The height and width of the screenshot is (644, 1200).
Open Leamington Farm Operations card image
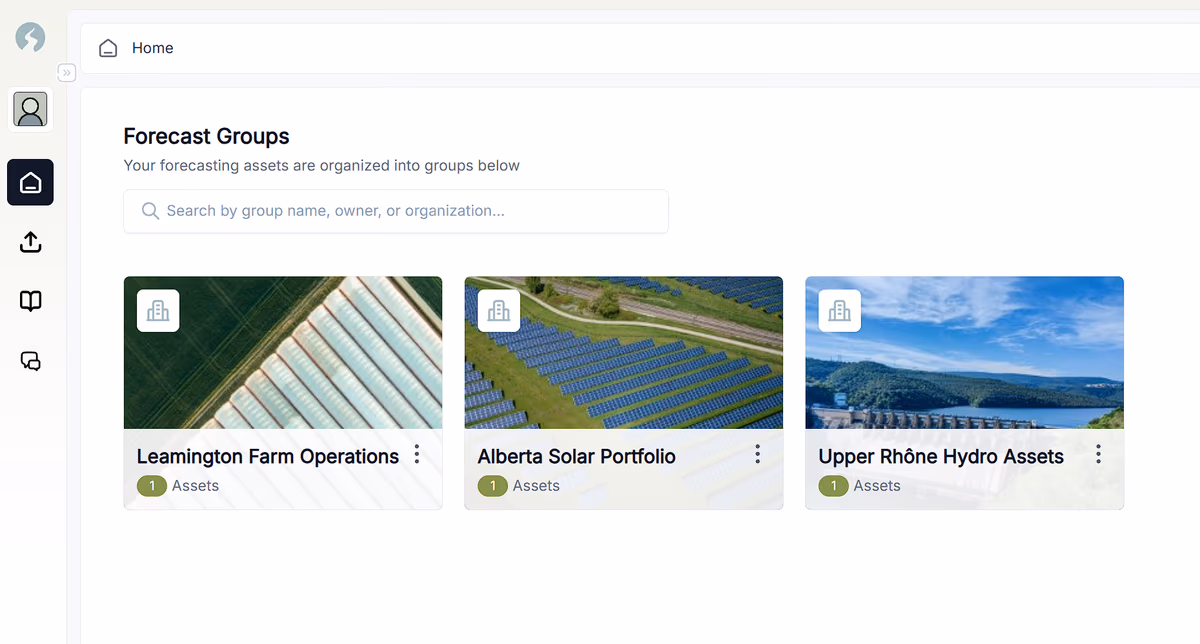[x=283, y=353]
